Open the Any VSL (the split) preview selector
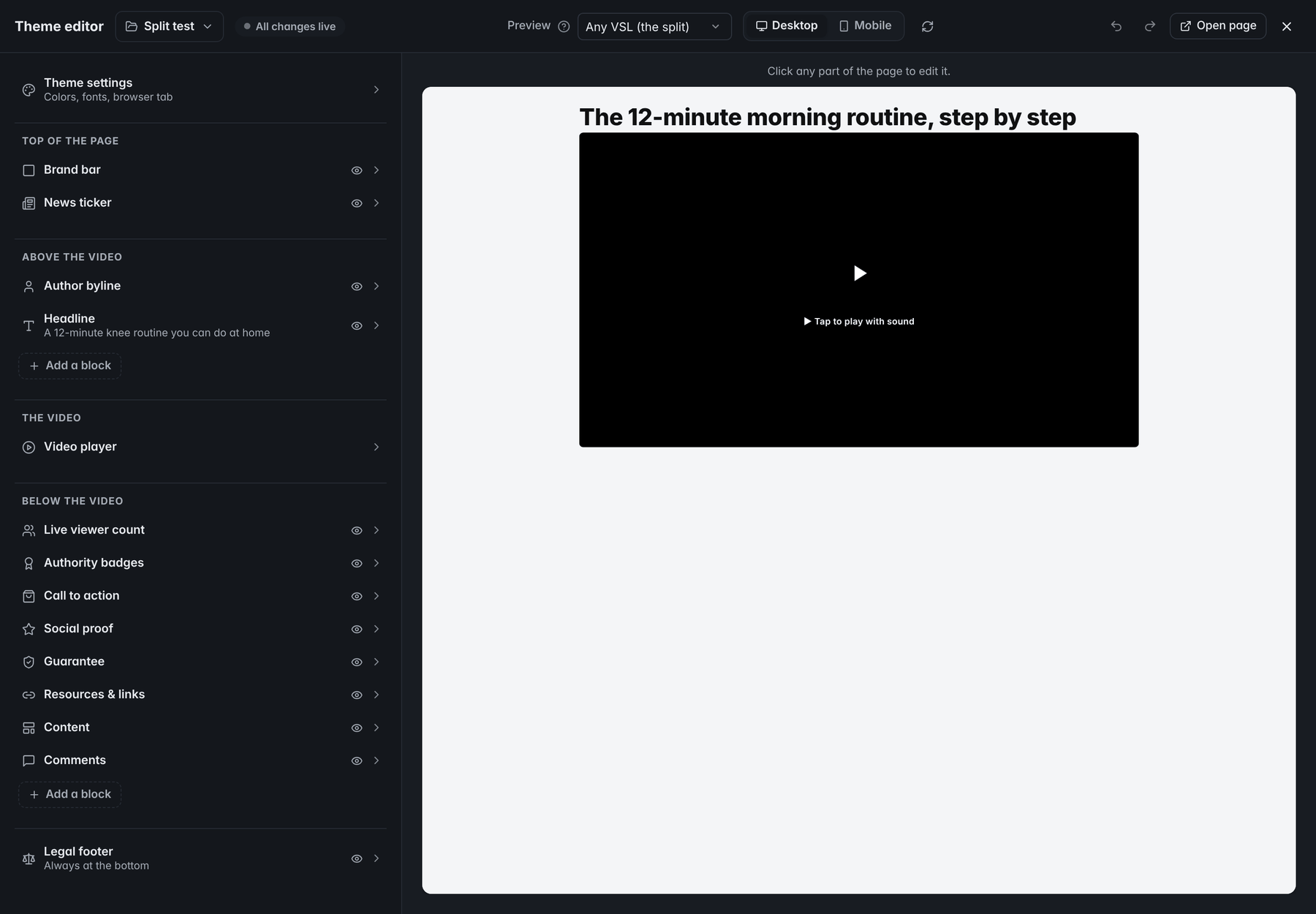Image resolution: width=1316 pixels, height=914 pixels. click(x=654, y=26)
